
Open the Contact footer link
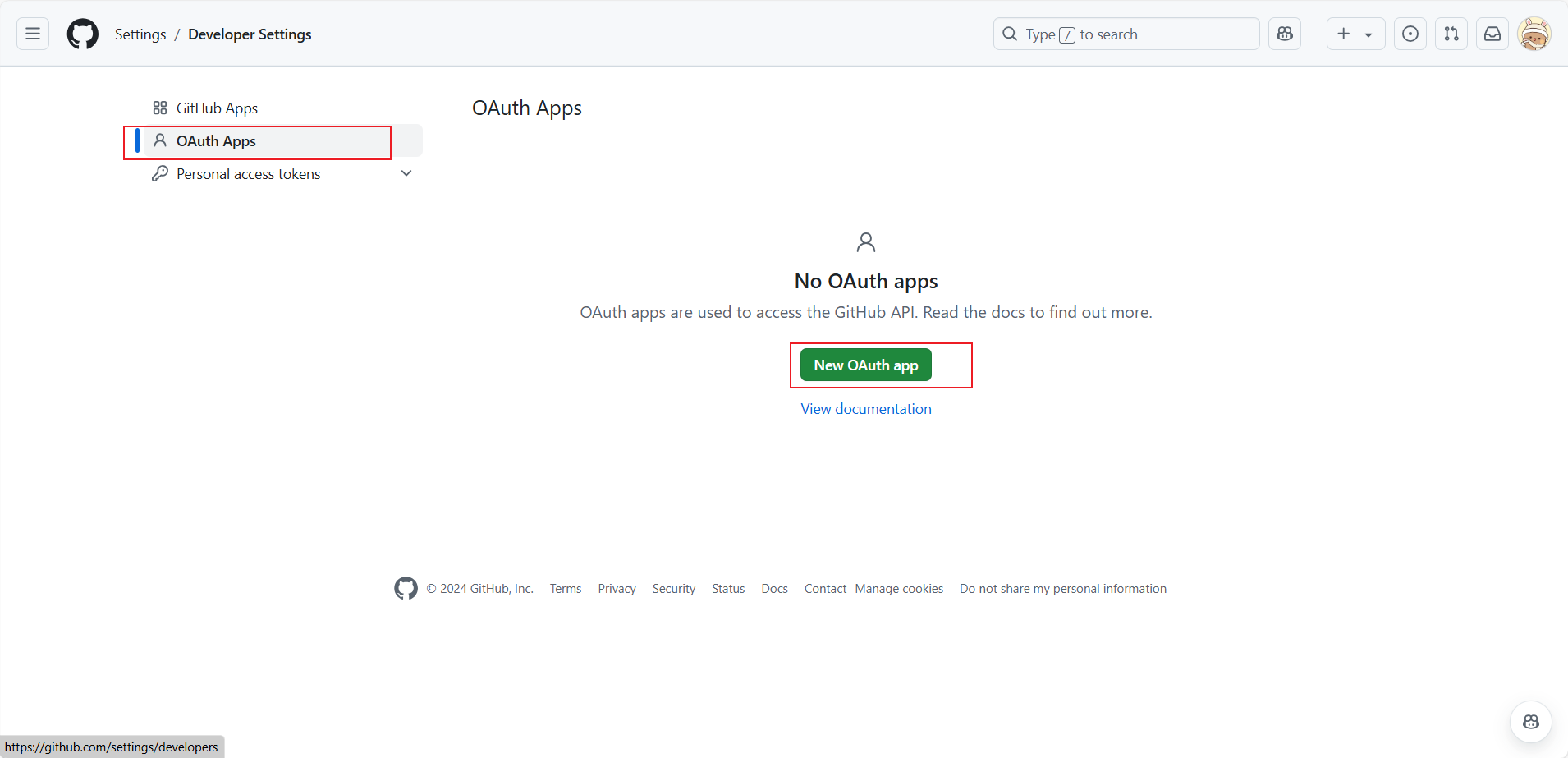(825, 589)
